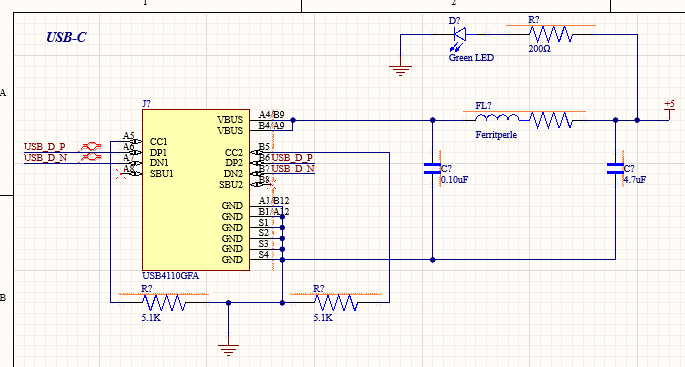The width and height of the screenshot is (685, 367).
Task: Select the USB4110GFA connector body
Action: pos(196,190)
